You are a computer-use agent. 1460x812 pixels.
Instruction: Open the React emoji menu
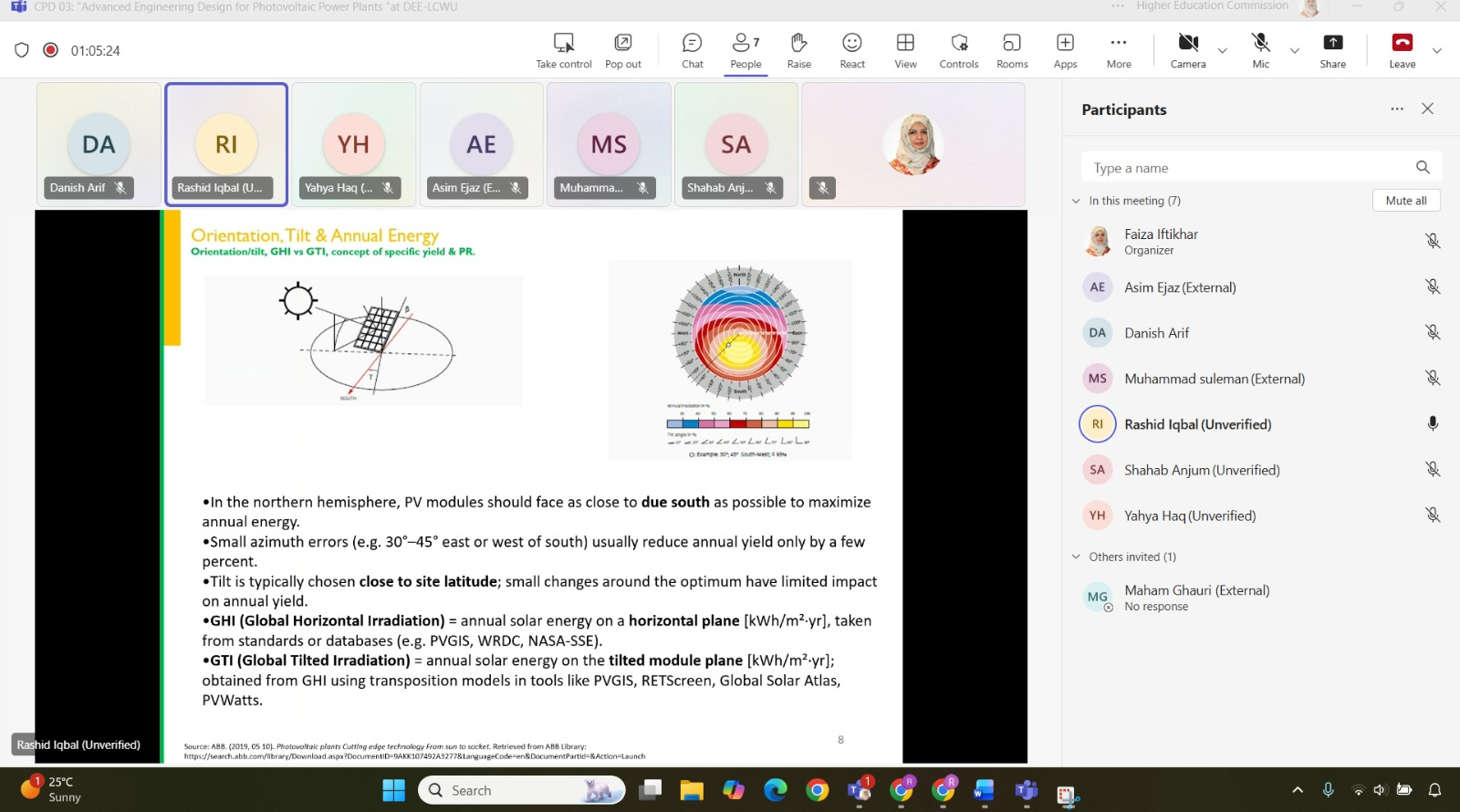(x=851, y=50)
